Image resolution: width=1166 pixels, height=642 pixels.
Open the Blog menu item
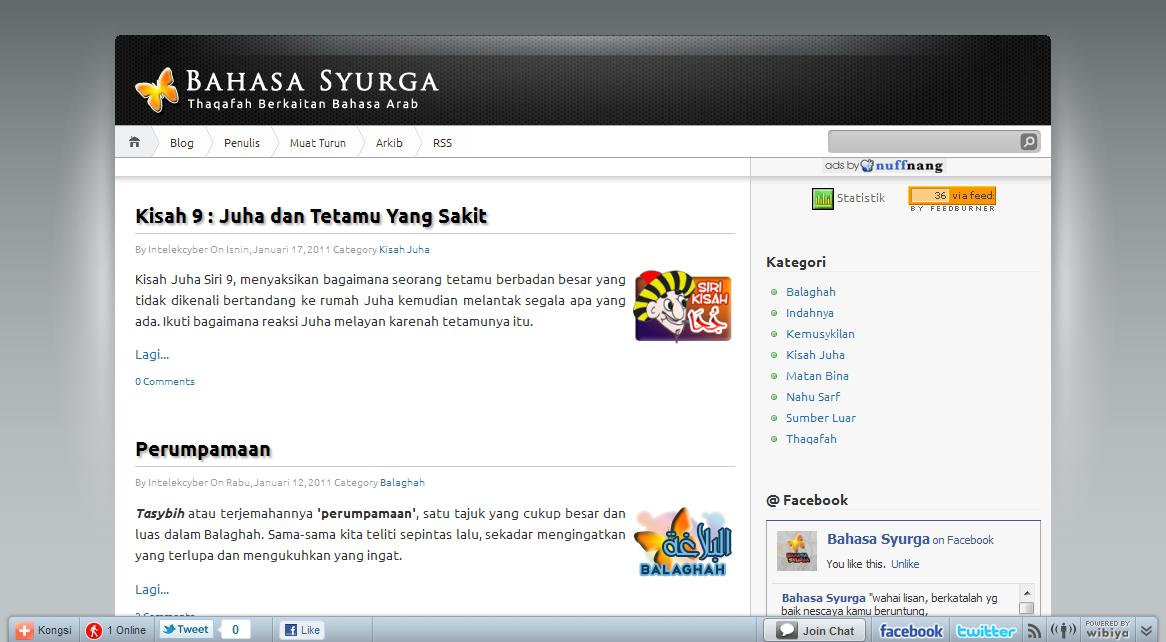pyautogui.click(x=181, y=143)
